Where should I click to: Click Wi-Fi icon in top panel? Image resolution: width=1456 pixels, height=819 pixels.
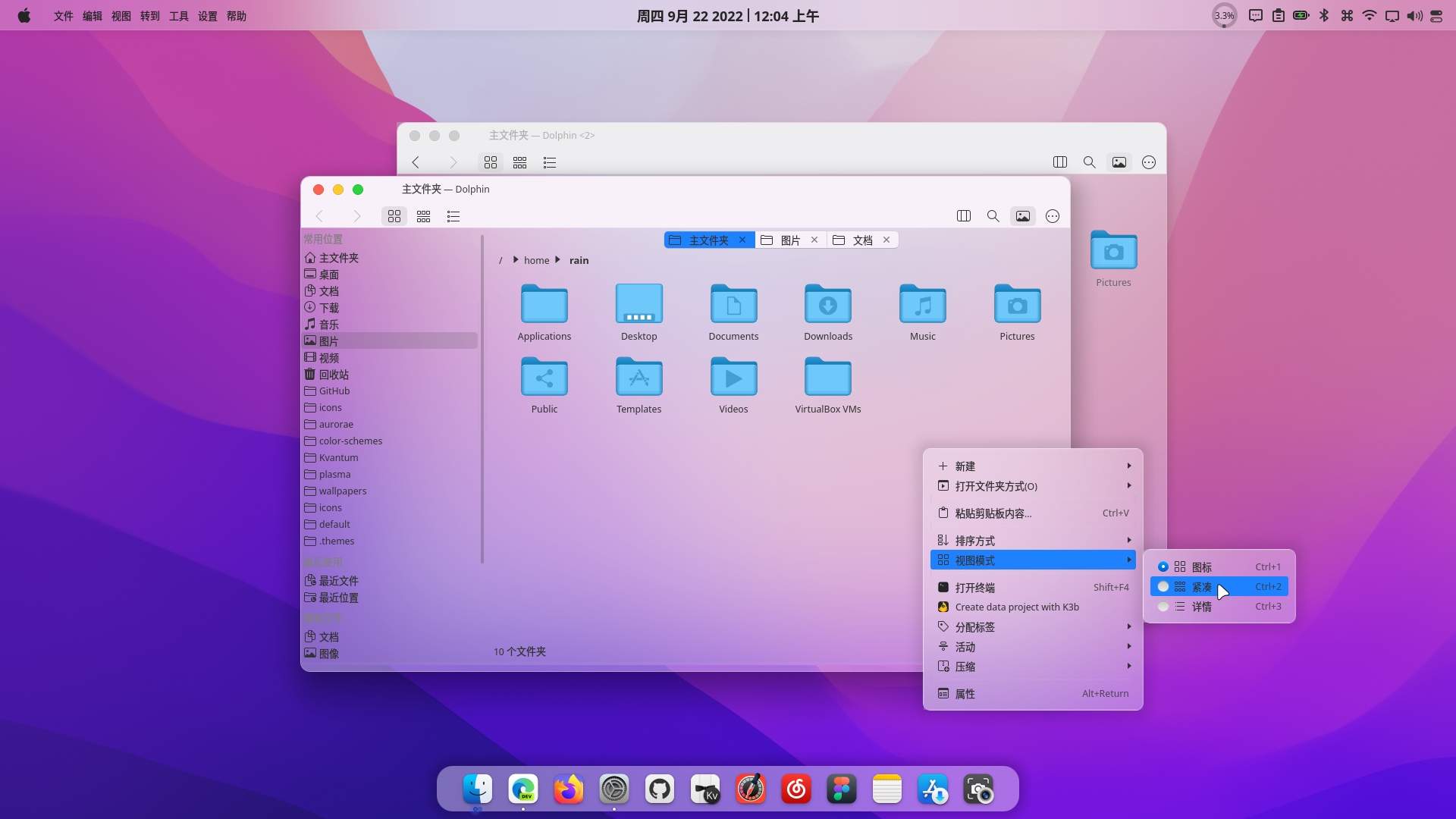(1370, 16)
